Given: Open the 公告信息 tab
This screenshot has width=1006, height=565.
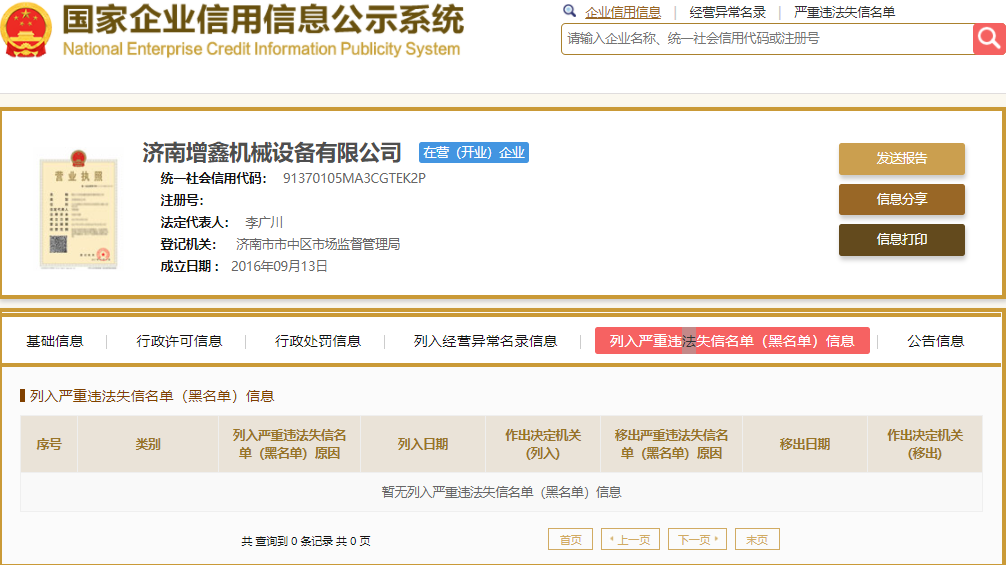Looking at the screenshot, I should point(935,341).
